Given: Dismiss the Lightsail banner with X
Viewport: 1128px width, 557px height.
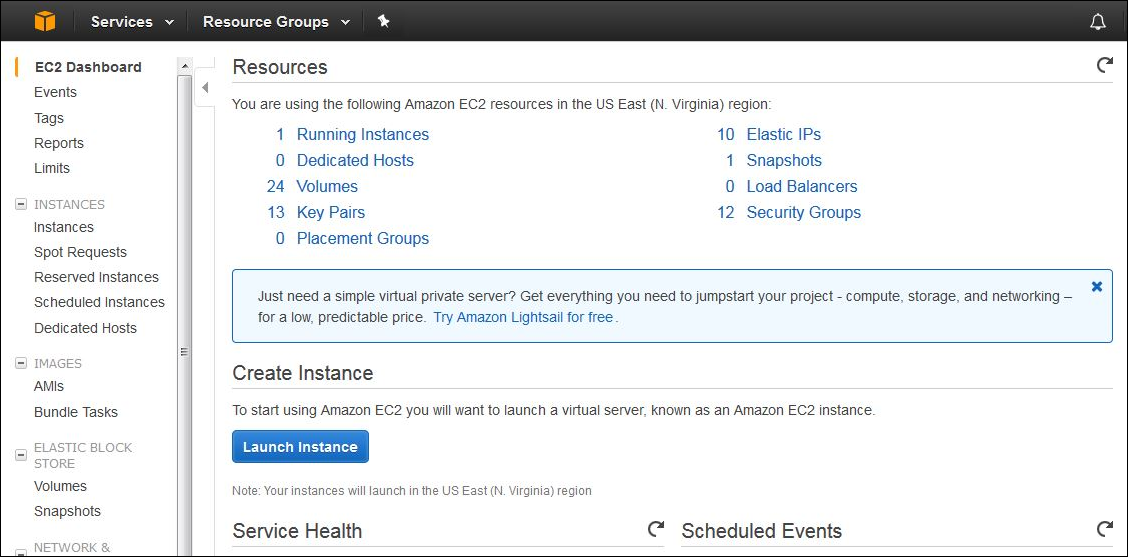Looking at the screenshot, I should click(1097, 286).
